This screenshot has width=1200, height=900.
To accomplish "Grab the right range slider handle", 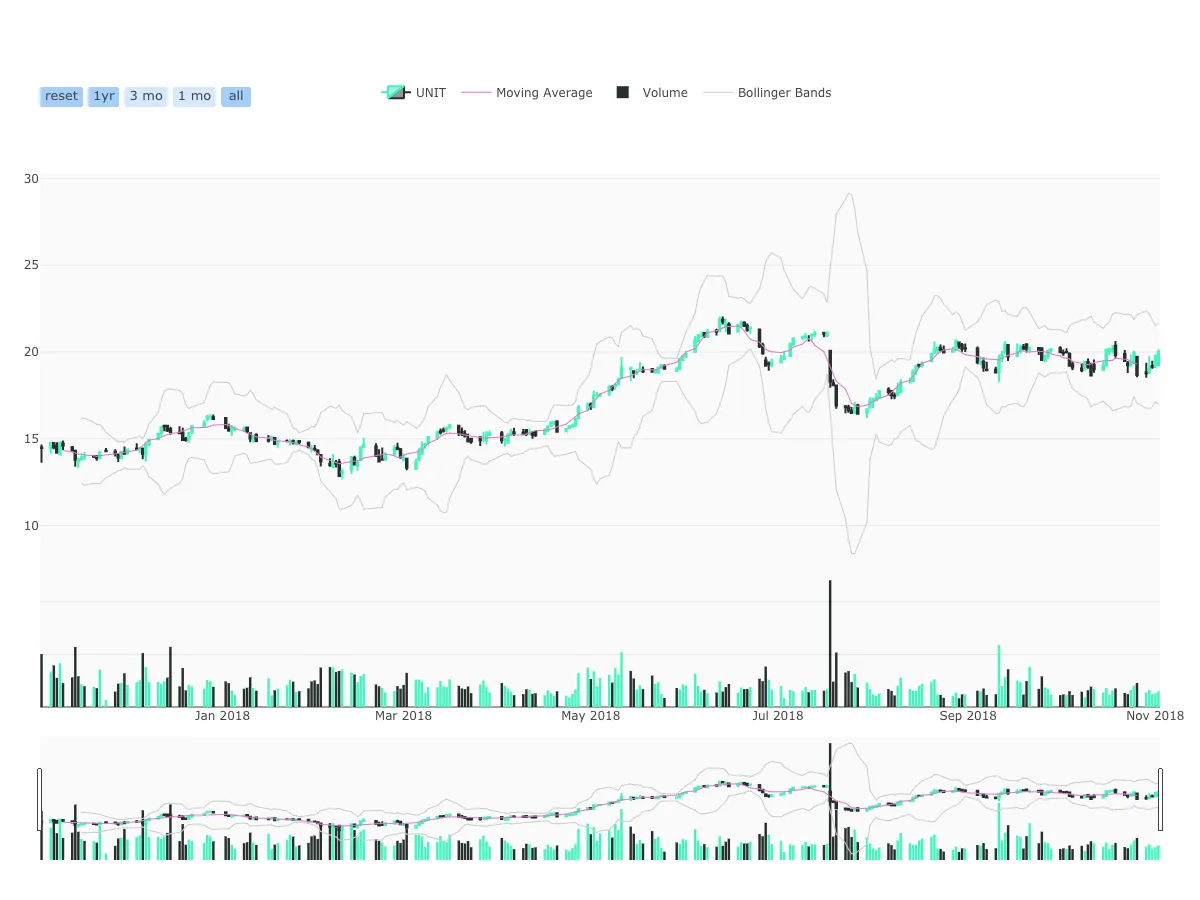I will pyautogui.click(x=1161, y=799).
